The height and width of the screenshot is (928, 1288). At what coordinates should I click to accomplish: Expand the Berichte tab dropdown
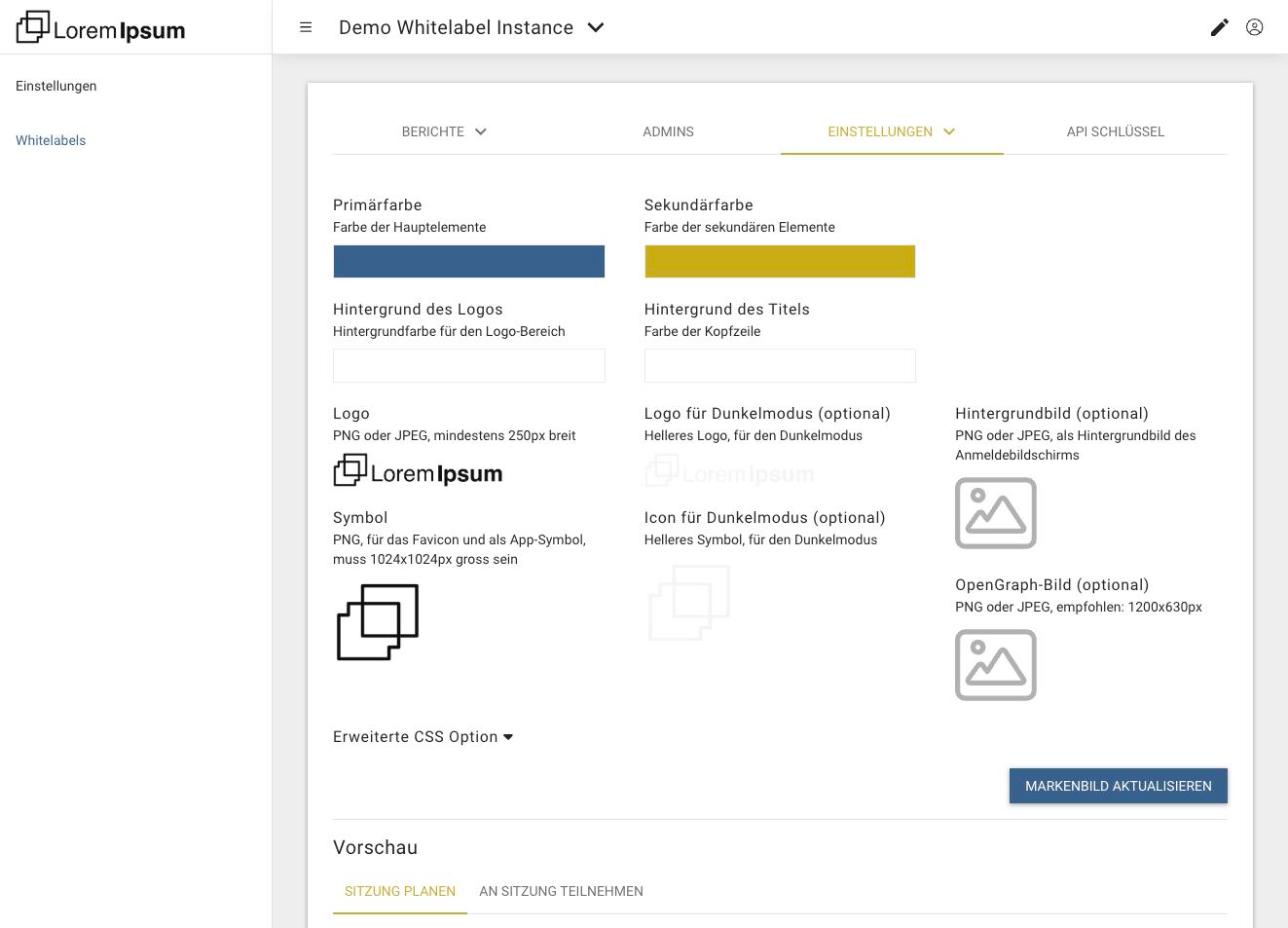444,132
